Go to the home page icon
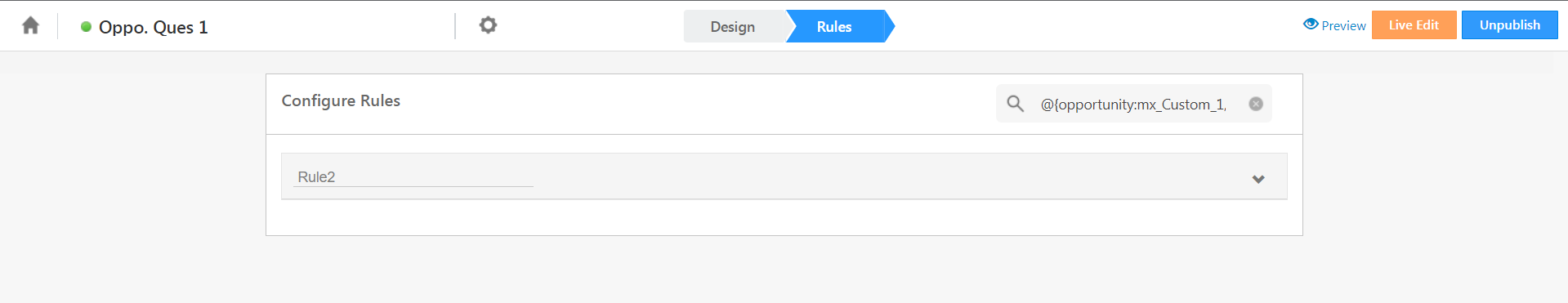 [x=30, y=25]
